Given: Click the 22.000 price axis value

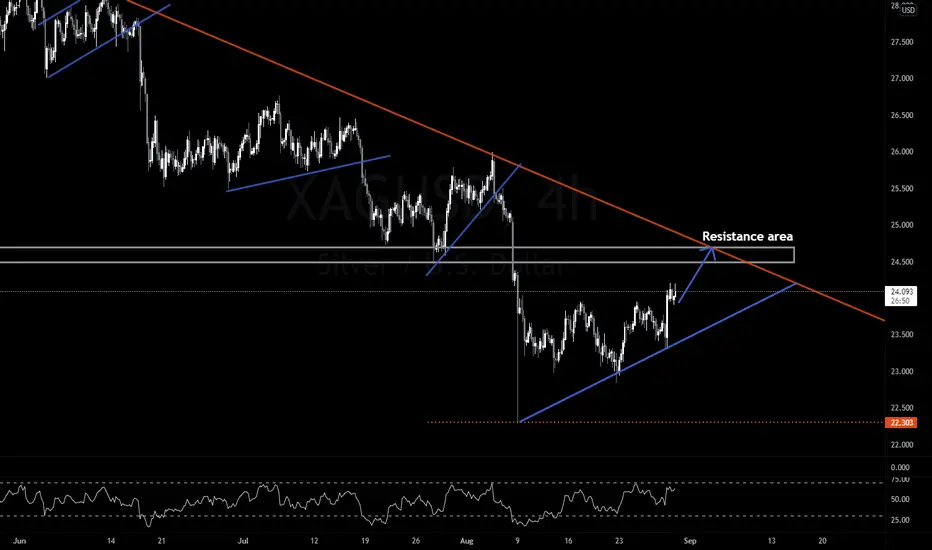Looking at the screenshot, I should tap(902, 445).
